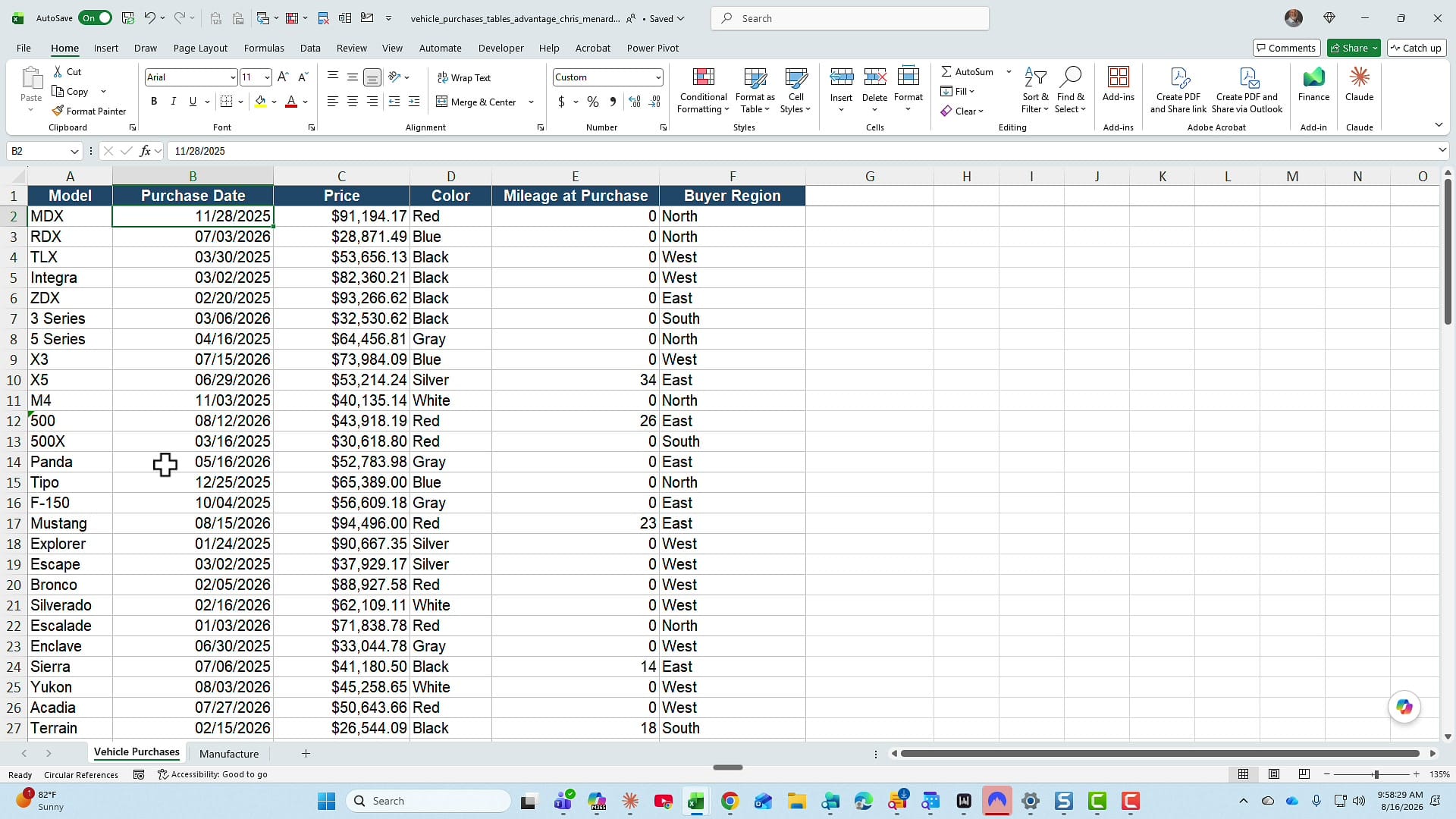Toggle left horizontal alignment
The height and width of the screenshot is (819, 1456).
pos(333,102)
